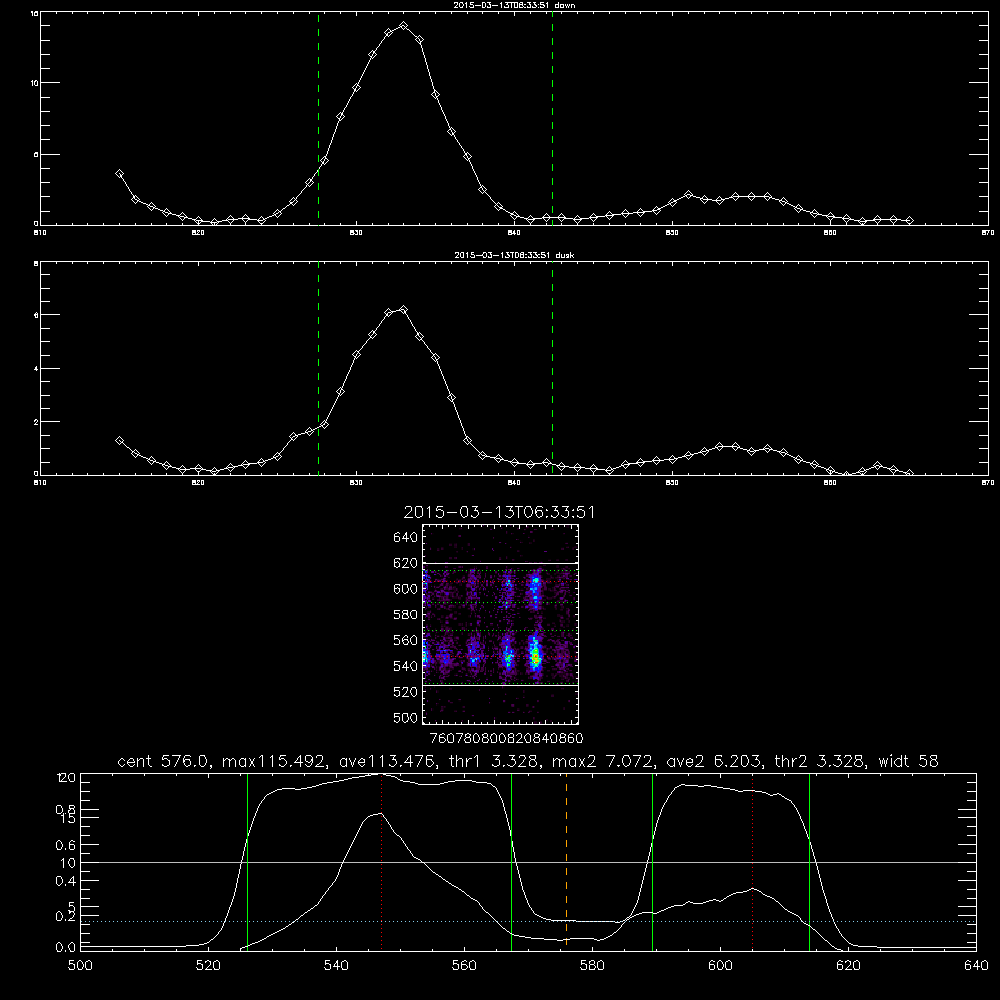The image size is (1000, 1000).
Task: Click the green solid line near 614 in bottom plot
Action: [809, 862]
